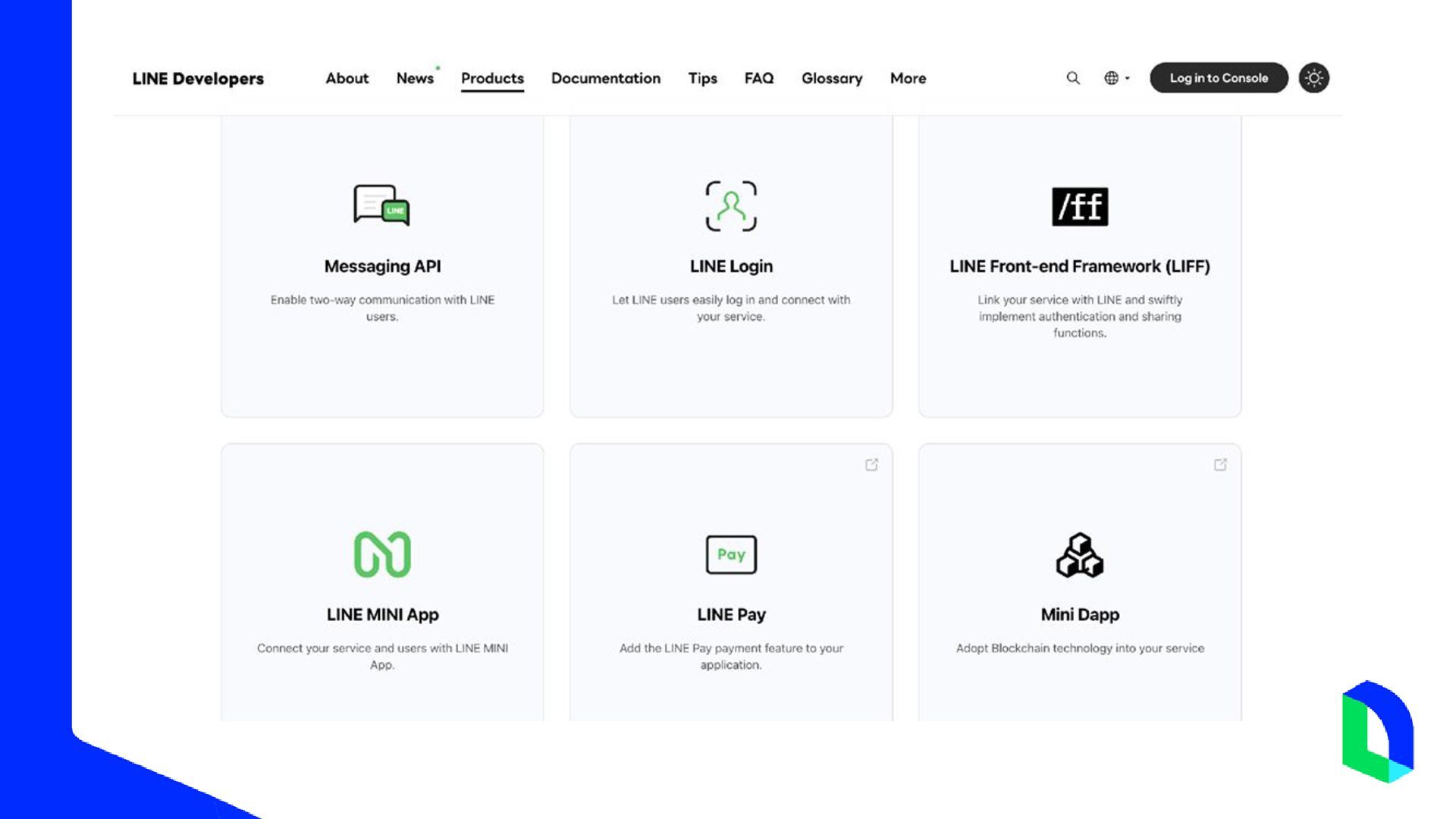1456x819 pixels.
Task: Click the Mini Dapp cubes icon
Action: (1080, 555)
